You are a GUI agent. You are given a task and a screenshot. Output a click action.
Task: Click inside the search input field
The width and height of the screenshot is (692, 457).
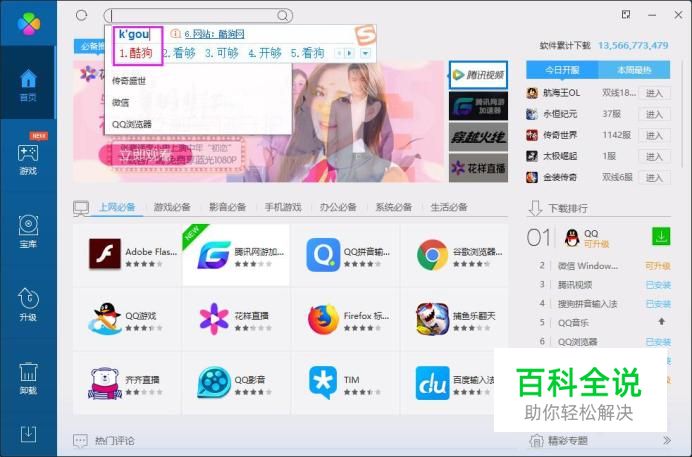point(193,16)
